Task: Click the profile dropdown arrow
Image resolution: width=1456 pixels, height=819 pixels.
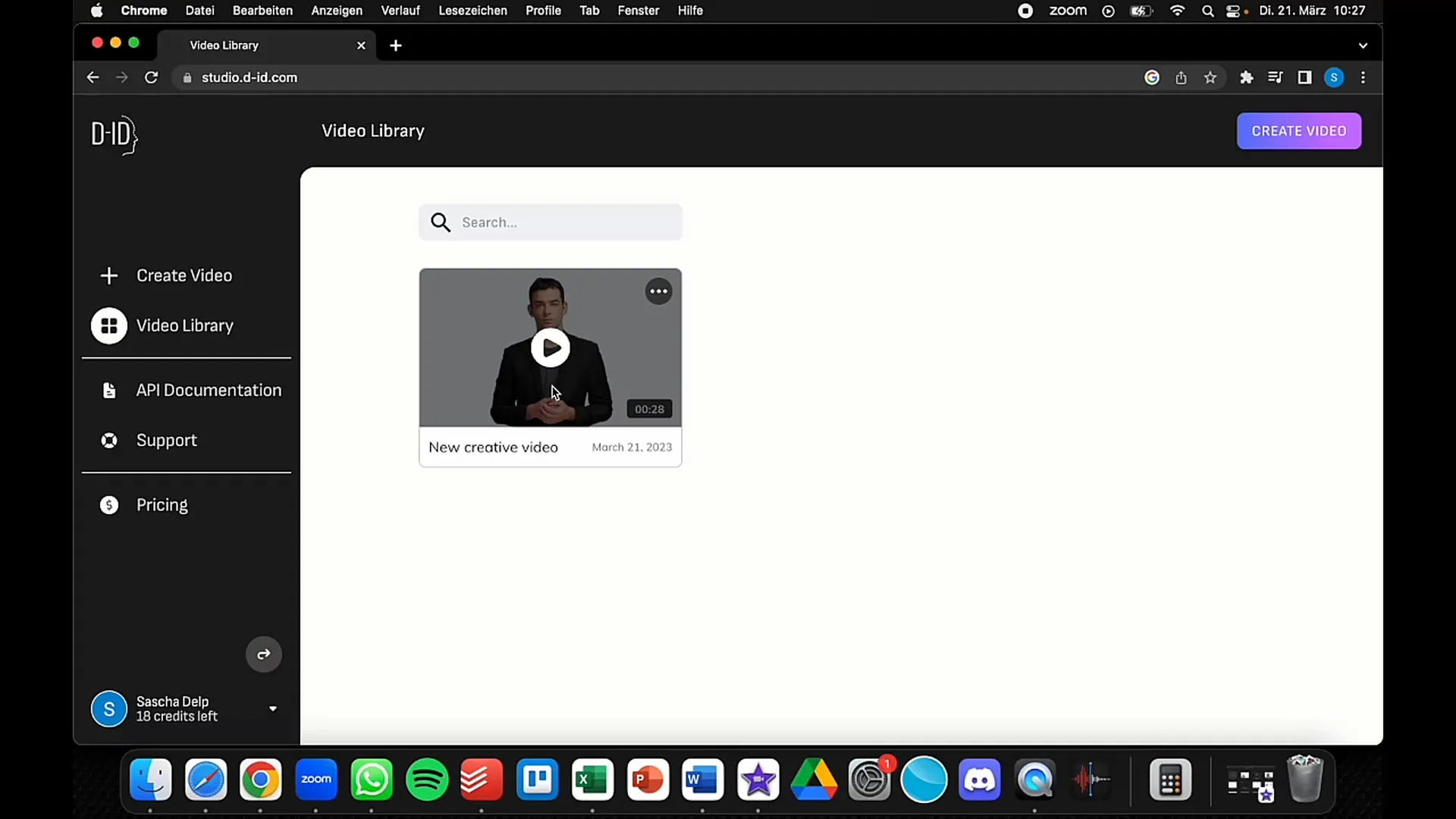Action: pos(273,709)
